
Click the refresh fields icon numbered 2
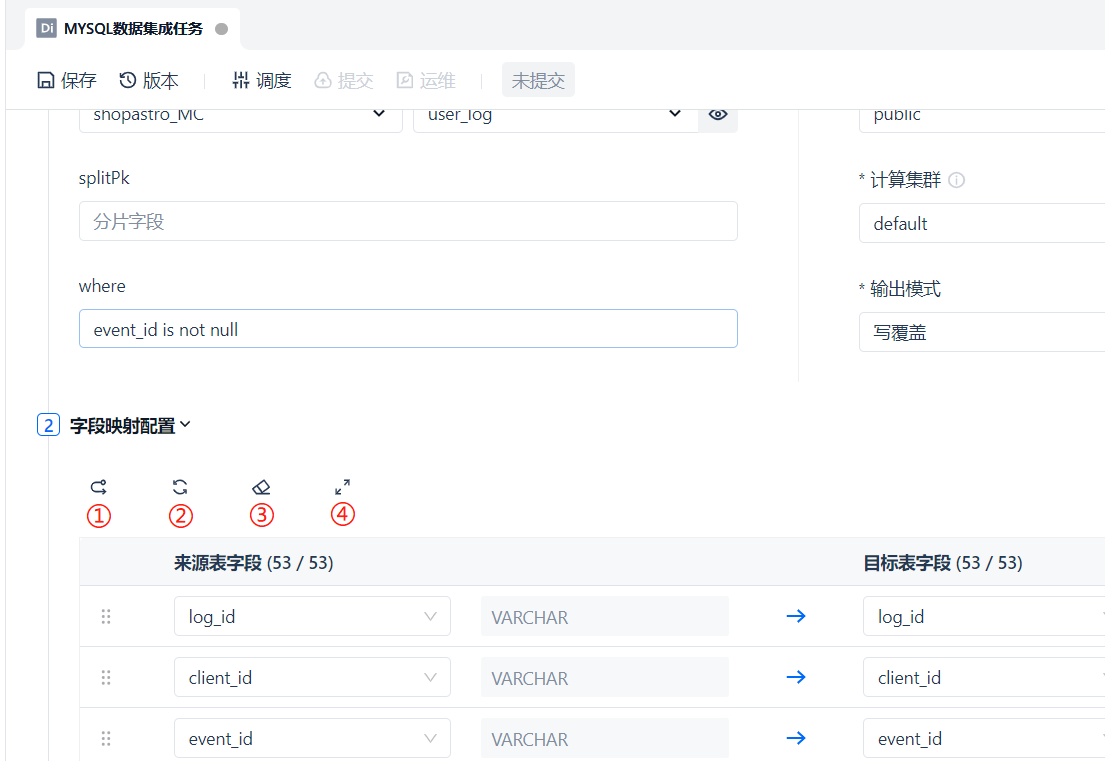coord(180,487)
